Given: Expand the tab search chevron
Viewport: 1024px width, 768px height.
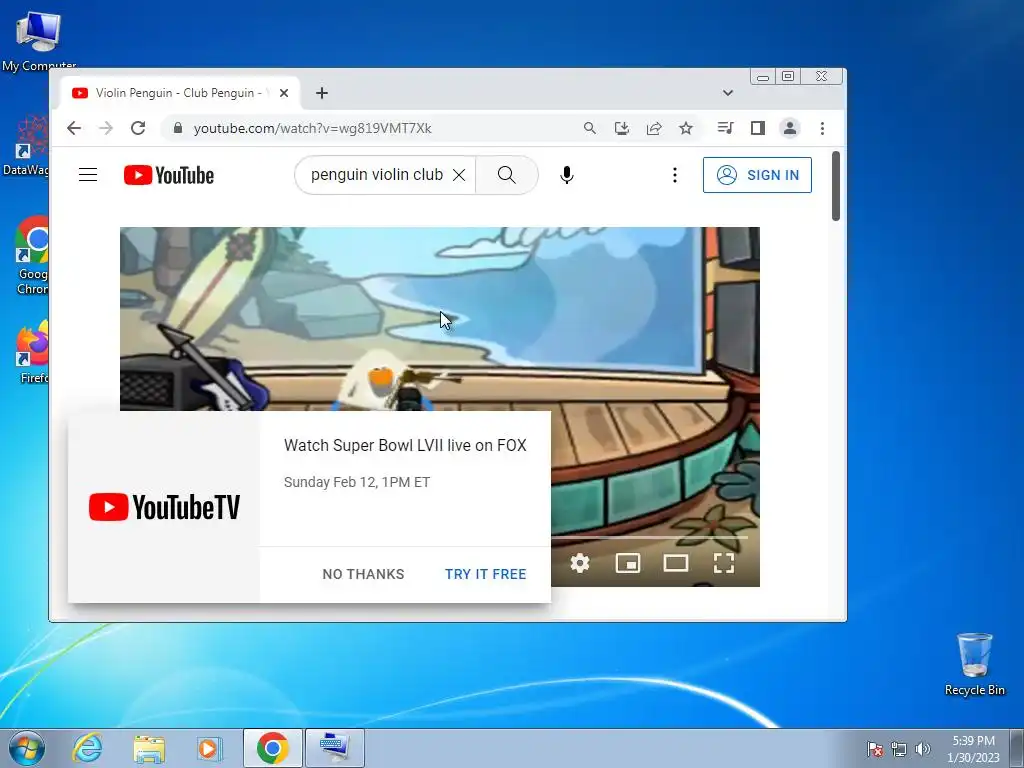Looking at the screenshot, I should coord(728,93).
